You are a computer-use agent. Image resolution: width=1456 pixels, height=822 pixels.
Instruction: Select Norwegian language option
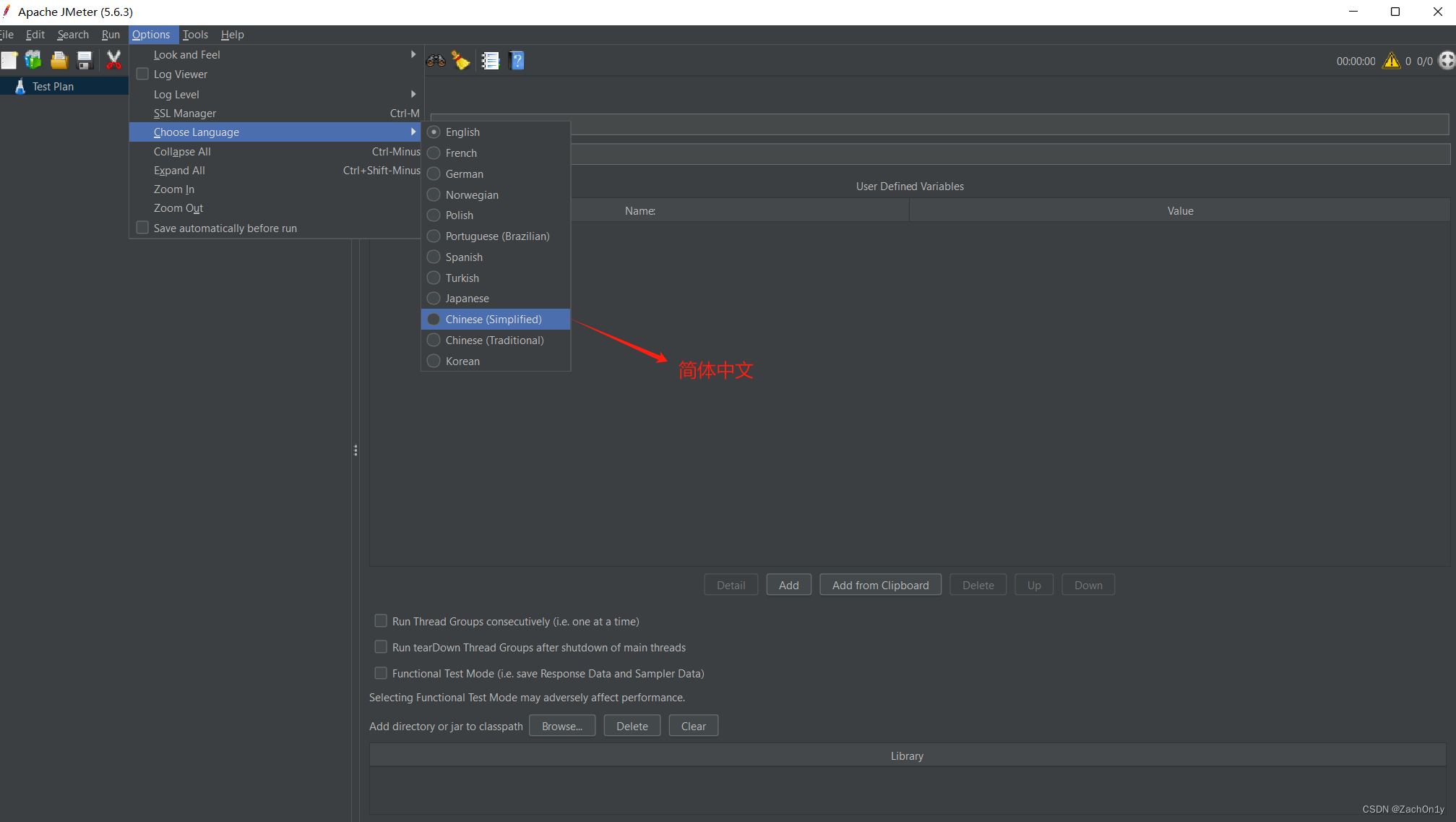[496, 194]
